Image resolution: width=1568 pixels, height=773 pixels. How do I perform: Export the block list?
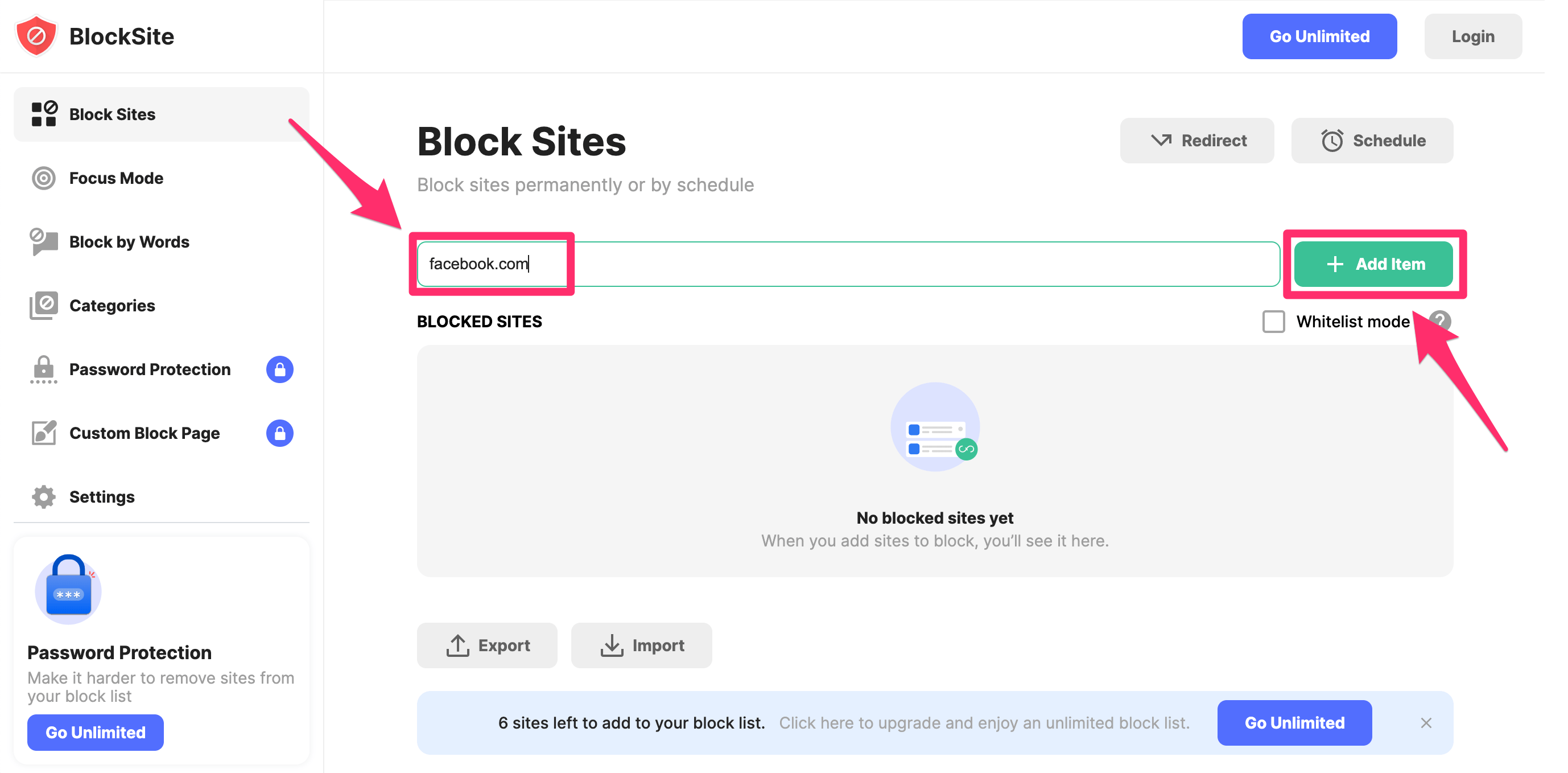487,645
